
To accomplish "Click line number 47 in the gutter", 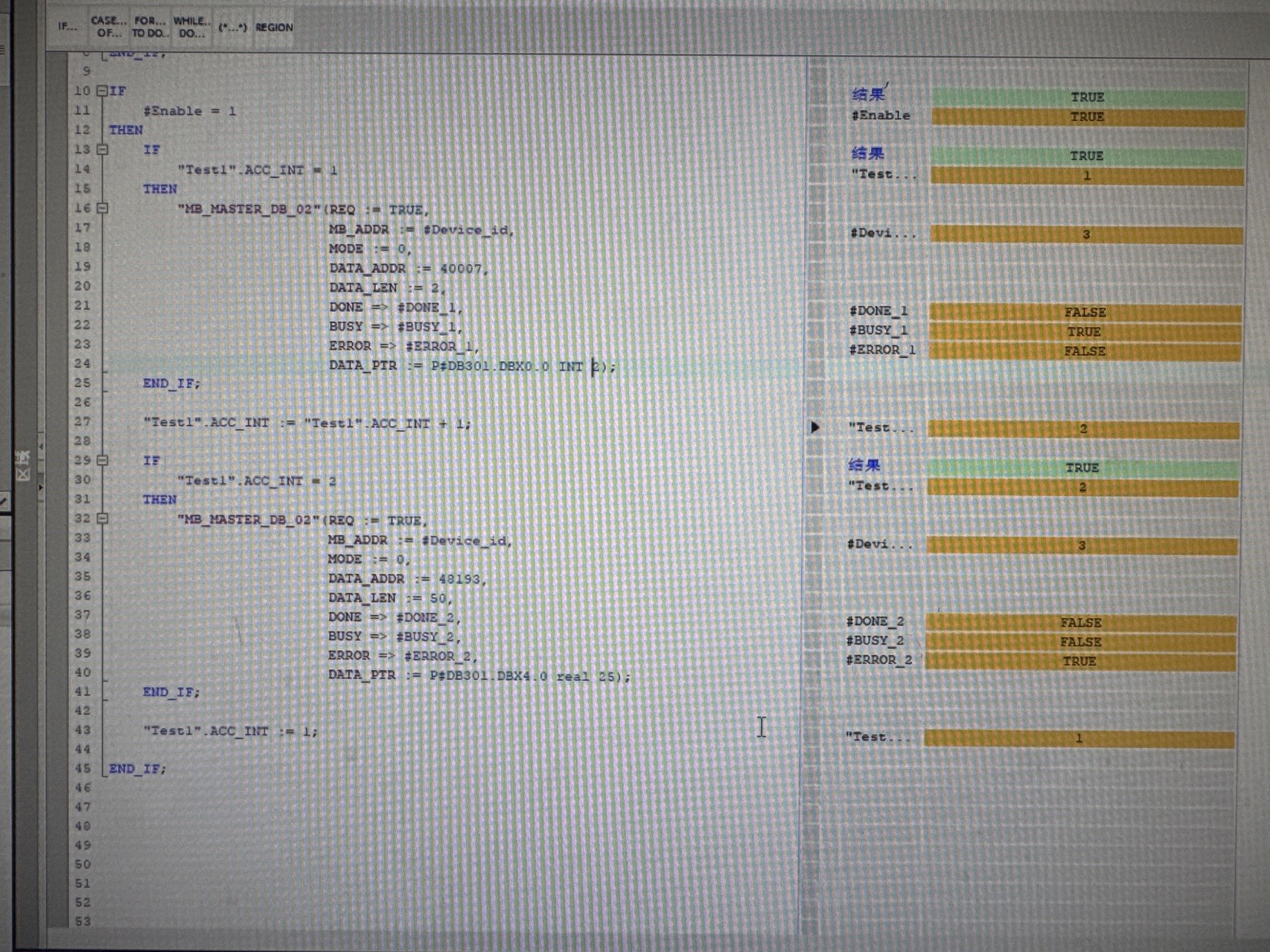I will coord(83,807).
